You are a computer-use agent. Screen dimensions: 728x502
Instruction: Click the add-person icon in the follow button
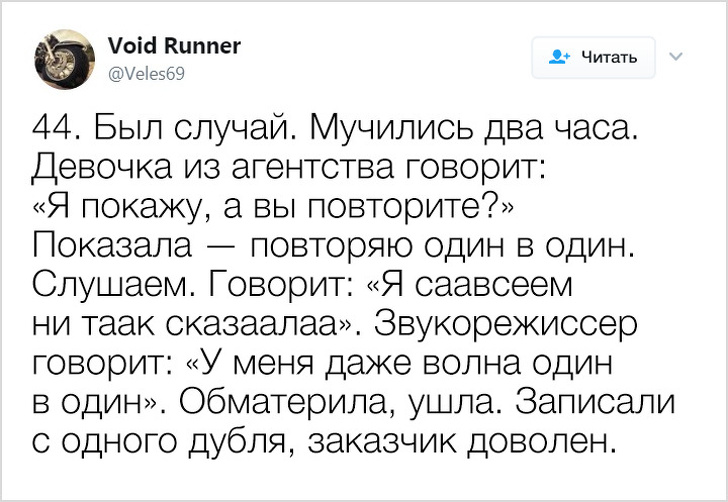point(561,57)
